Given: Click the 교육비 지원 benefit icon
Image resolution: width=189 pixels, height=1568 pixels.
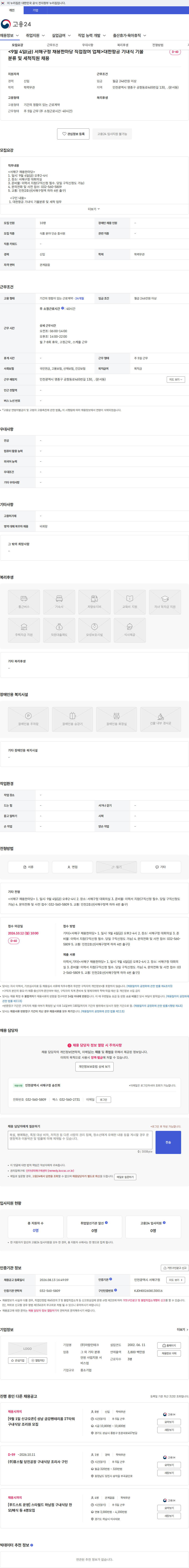Looking at the screenshot, I should (x=129, y=602).
